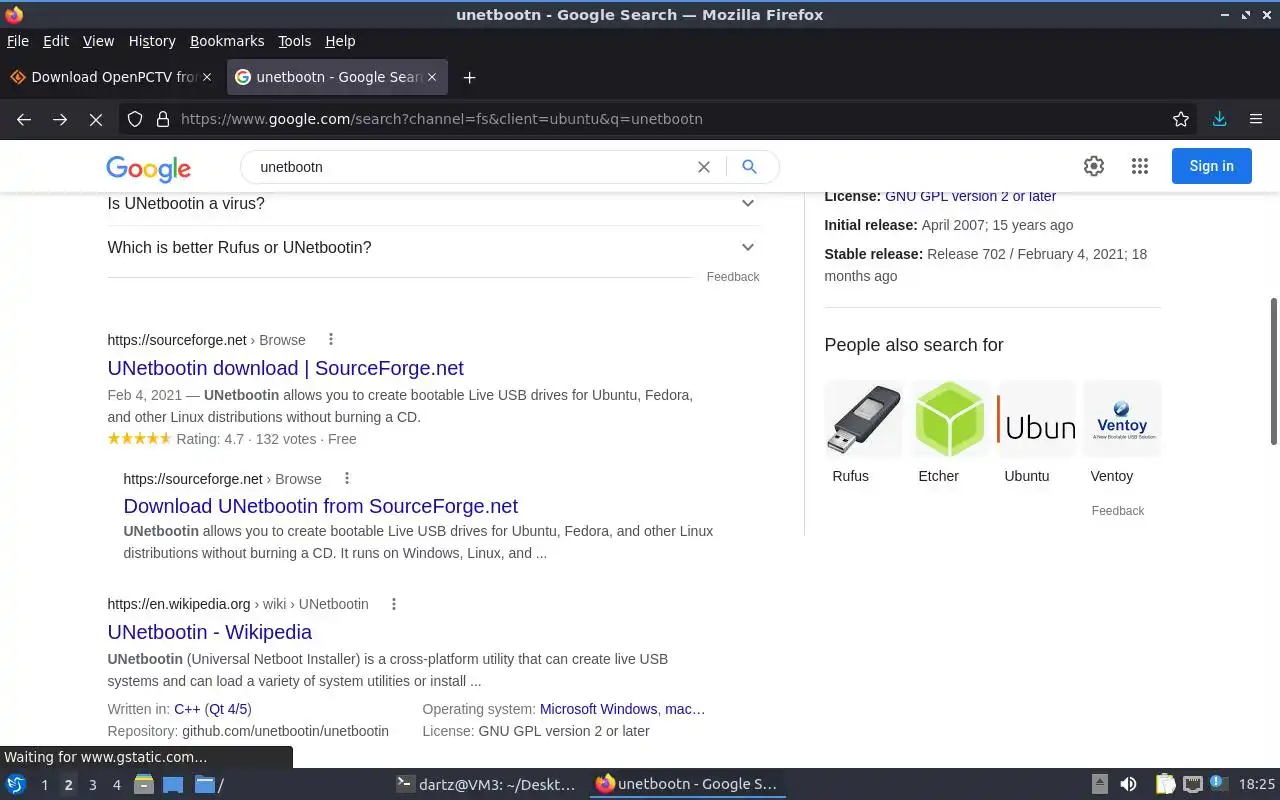Open the Google apps grid
1280x800 pixels.
pos(1140,166)
